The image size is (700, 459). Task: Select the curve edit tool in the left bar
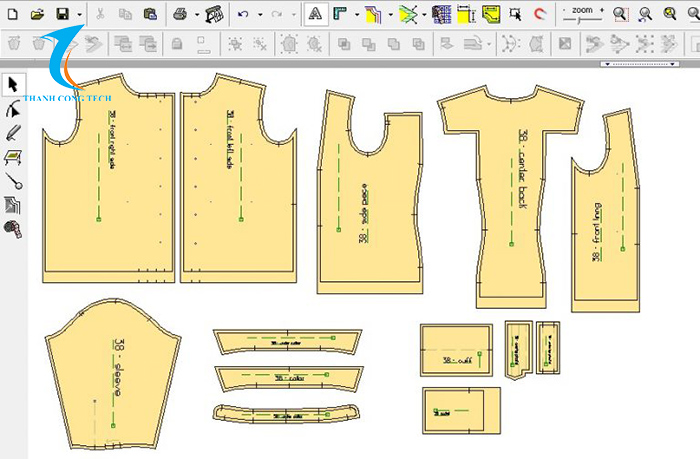click(13, 109)
